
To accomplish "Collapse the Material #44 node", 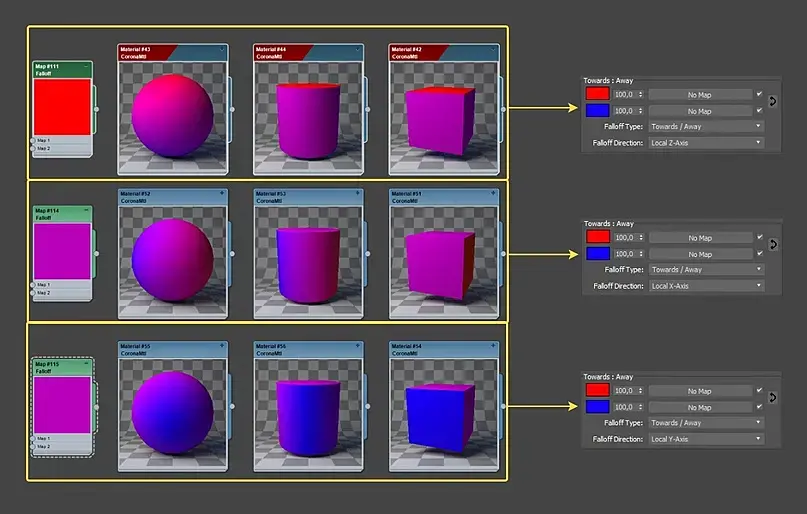I will tap(357, 49).
